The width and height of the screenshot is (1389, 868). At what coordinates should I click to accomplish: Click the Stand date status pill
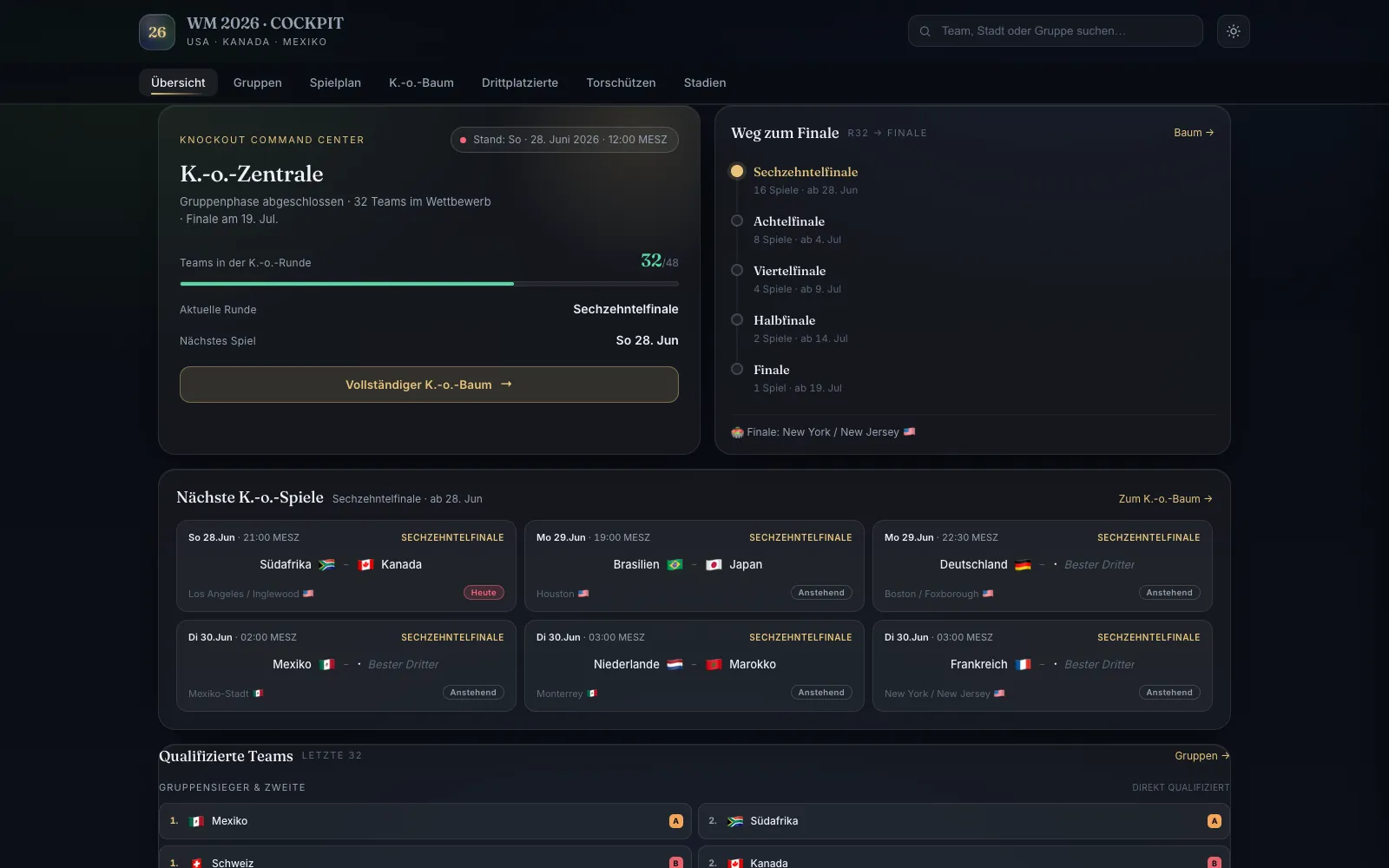tap(564, 140)
